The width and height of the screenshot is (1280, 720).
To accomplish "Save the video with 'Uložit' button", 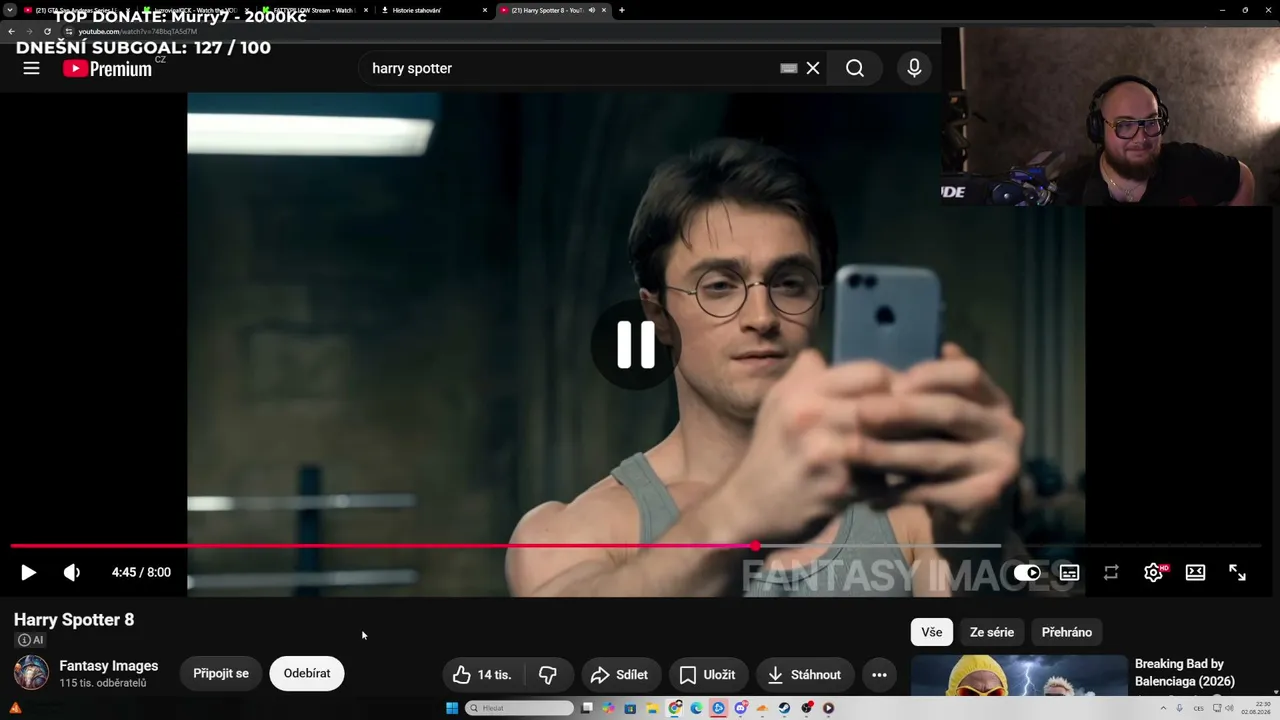I will click(x=708, y=675).
